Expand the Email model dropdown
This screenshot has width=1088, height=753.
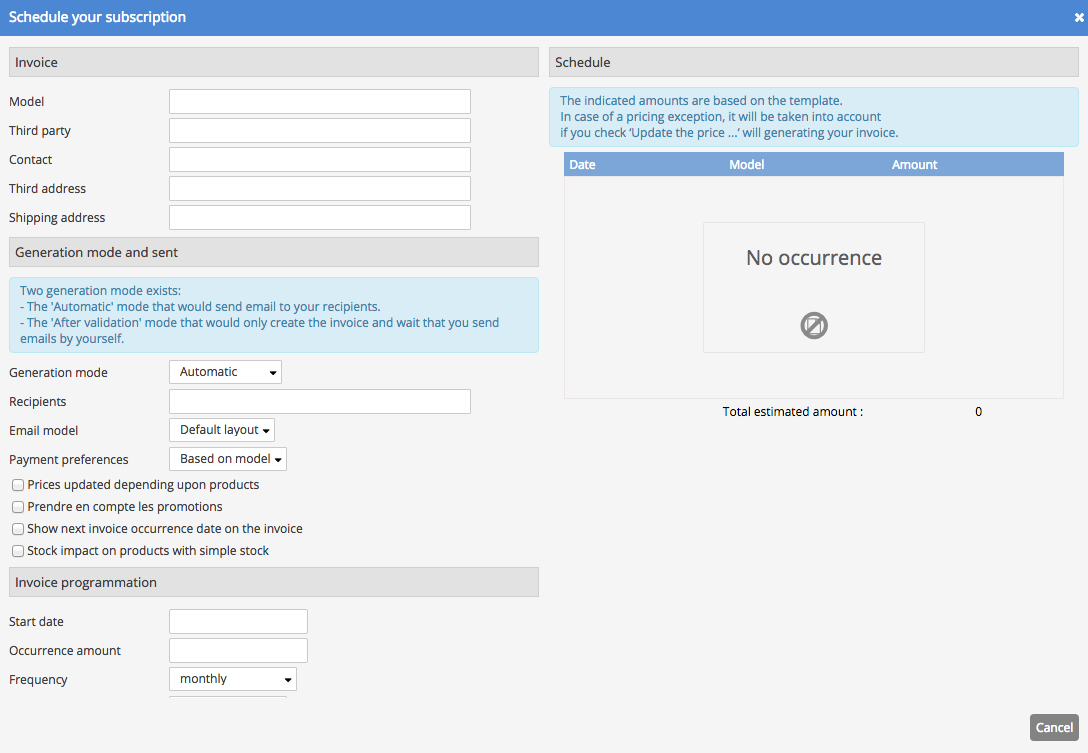coord(222,430)
